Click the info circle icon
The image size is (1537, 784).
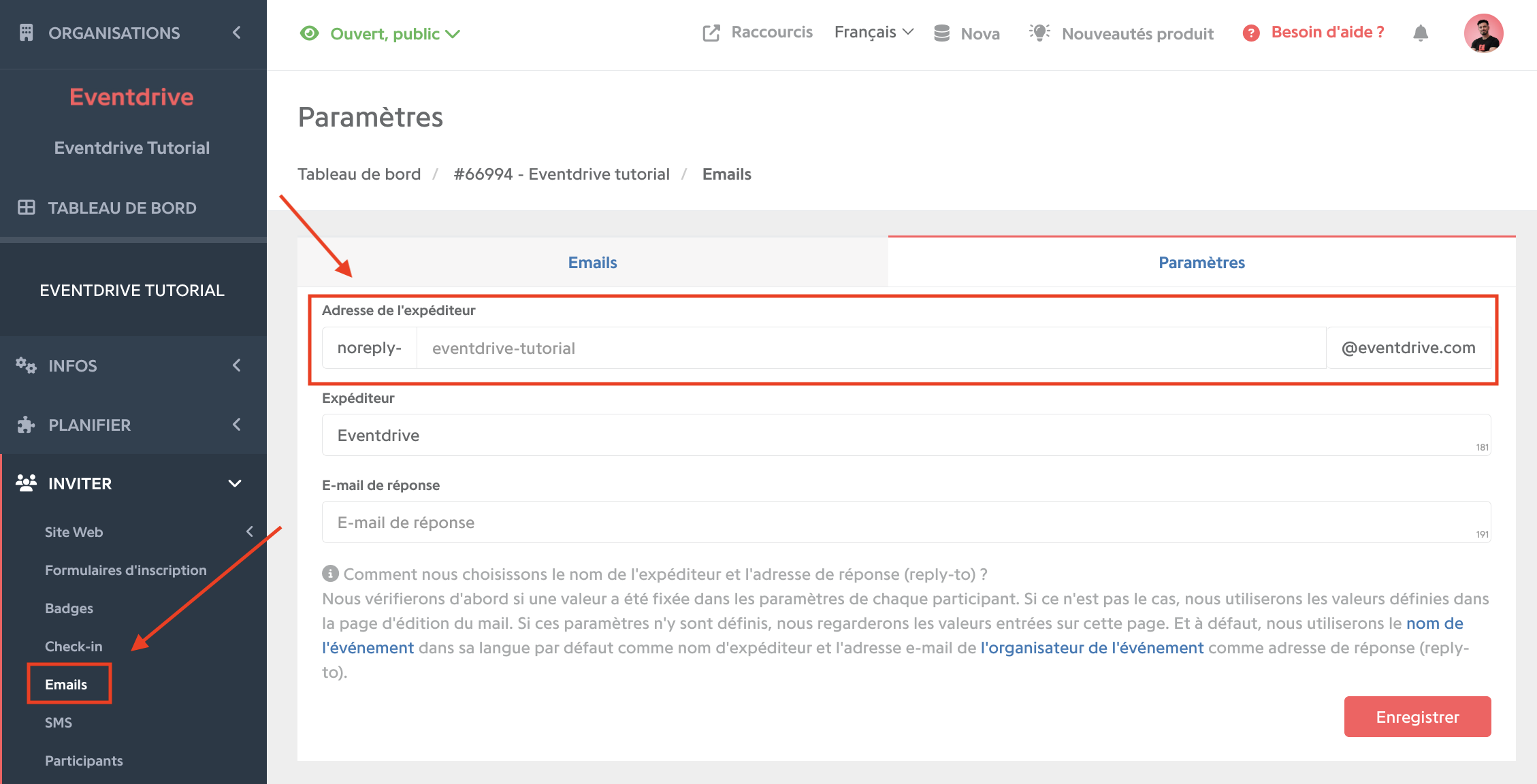tap(330, 574)
